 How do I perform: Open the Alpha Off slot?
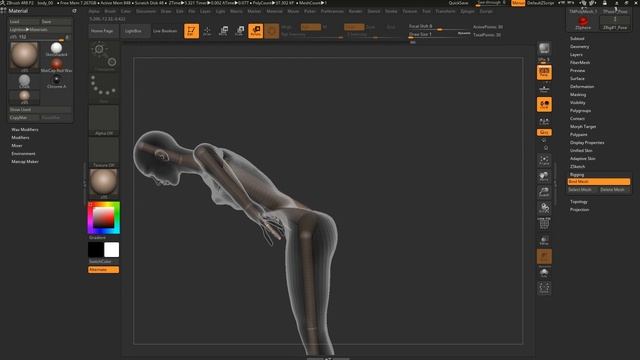104,120
